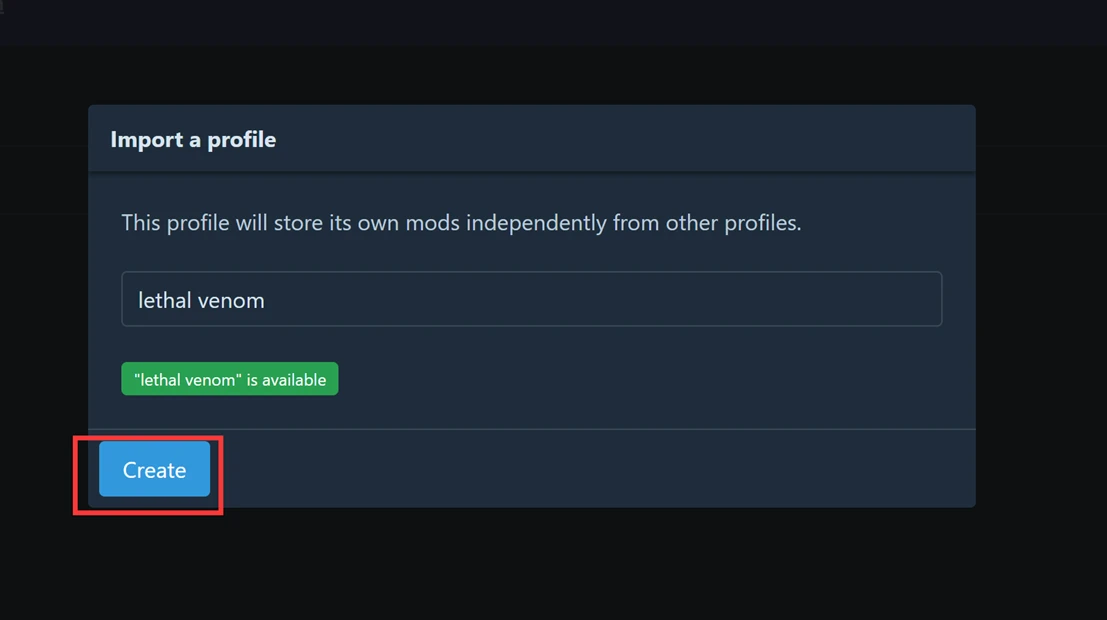The width and height of the screenshot is (1107, 620).
Task: Click the header bar right of the title
Action: pyautogui.click(x=650, y=139)
